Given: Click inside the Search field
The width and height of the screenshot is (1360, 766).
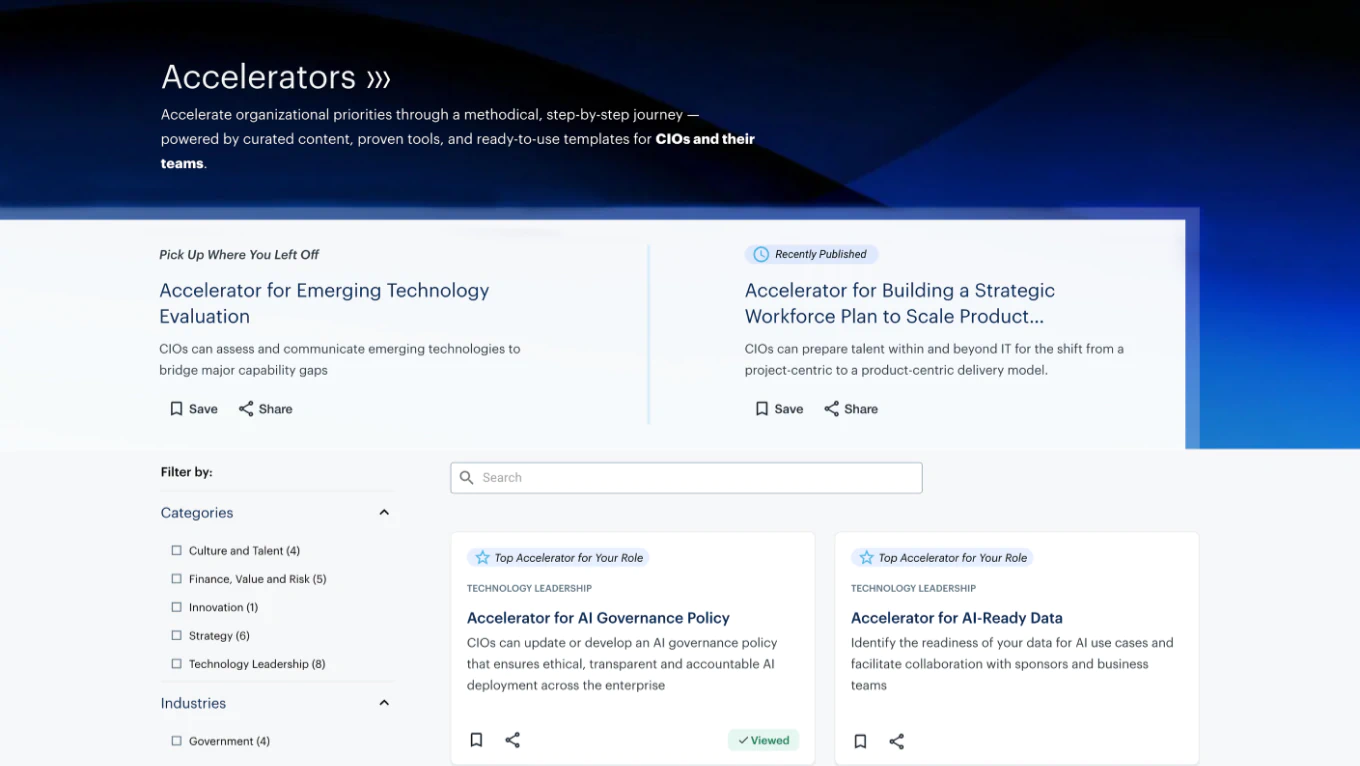Looking at the screenshot, I should [686, 477].
